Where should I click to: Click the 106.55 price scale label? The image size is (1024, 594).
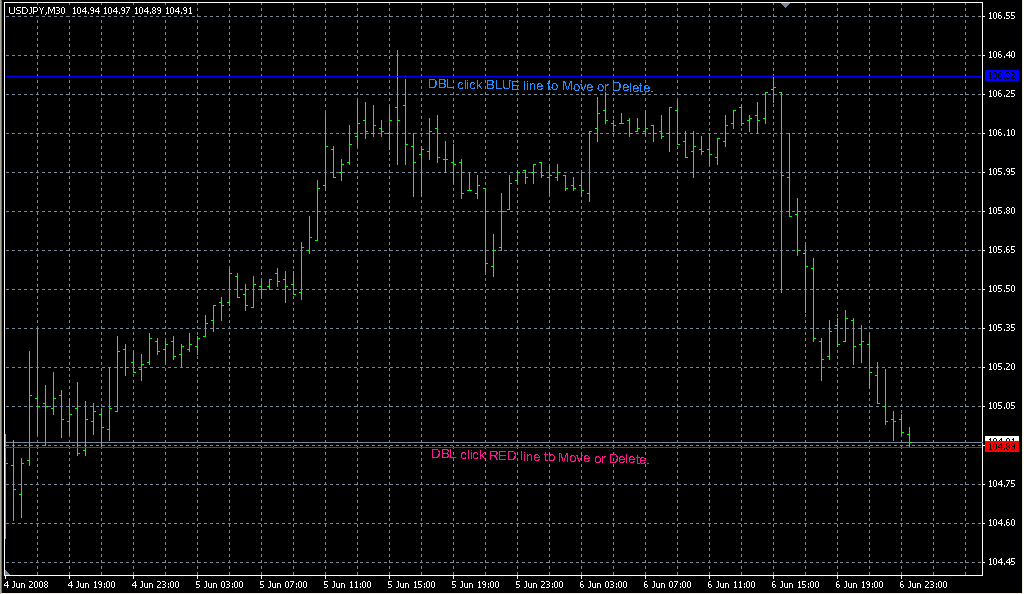pyautogui.click(x=1002, y=17)
